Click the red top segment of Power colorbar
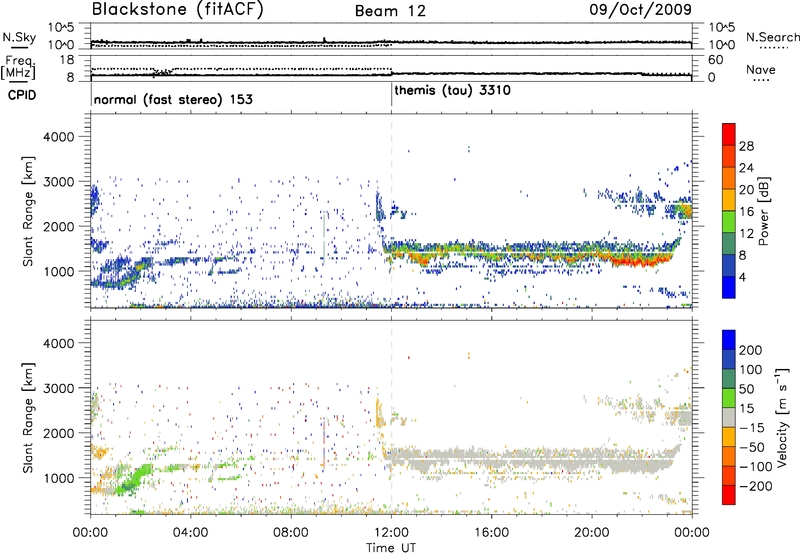Image resolution: width=800 pixels, height=554 pixels. 729,134
